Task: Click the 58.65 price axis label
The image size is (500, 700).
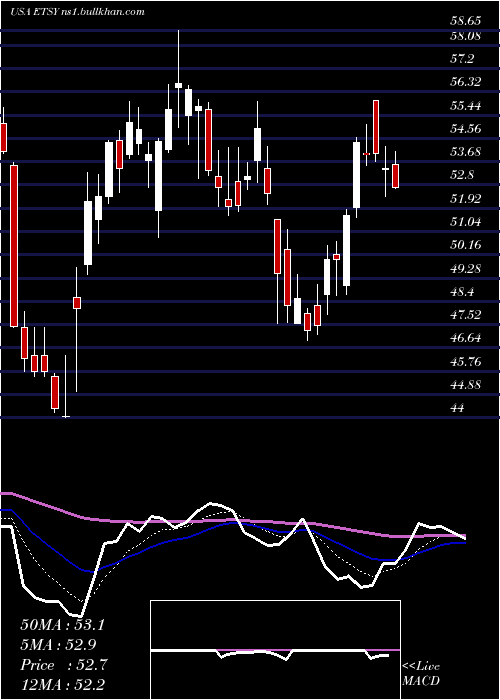Action: coord(466,21)
